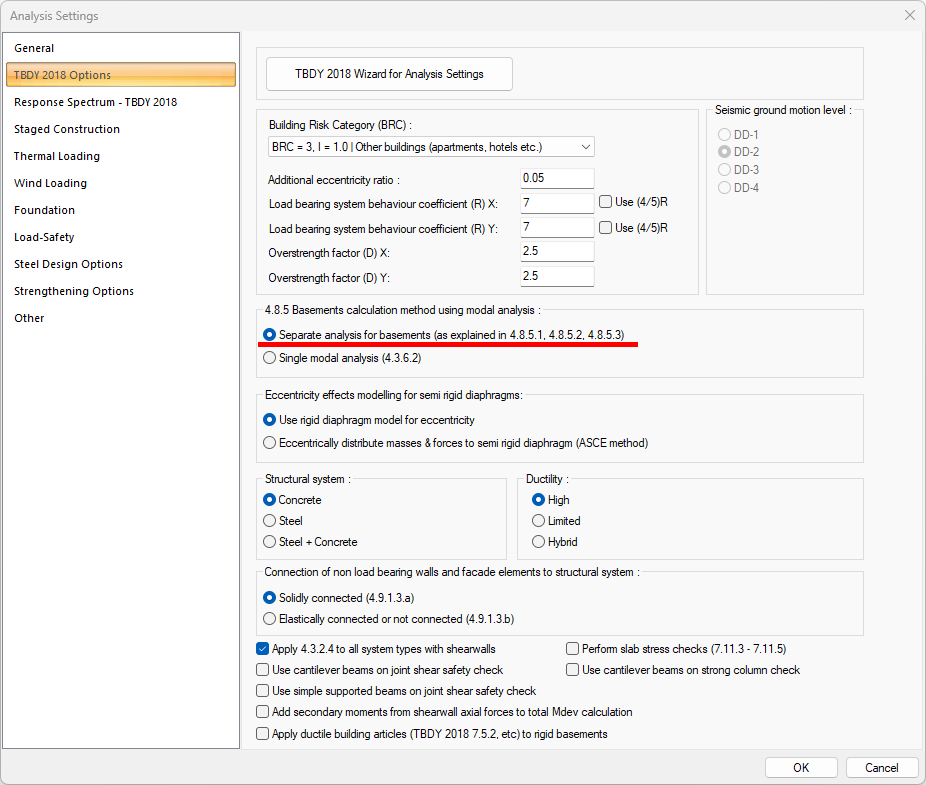Cancel the analysis settings changes
The height and width of the screenshot is (785, 926).
click(x=881, y=768)
